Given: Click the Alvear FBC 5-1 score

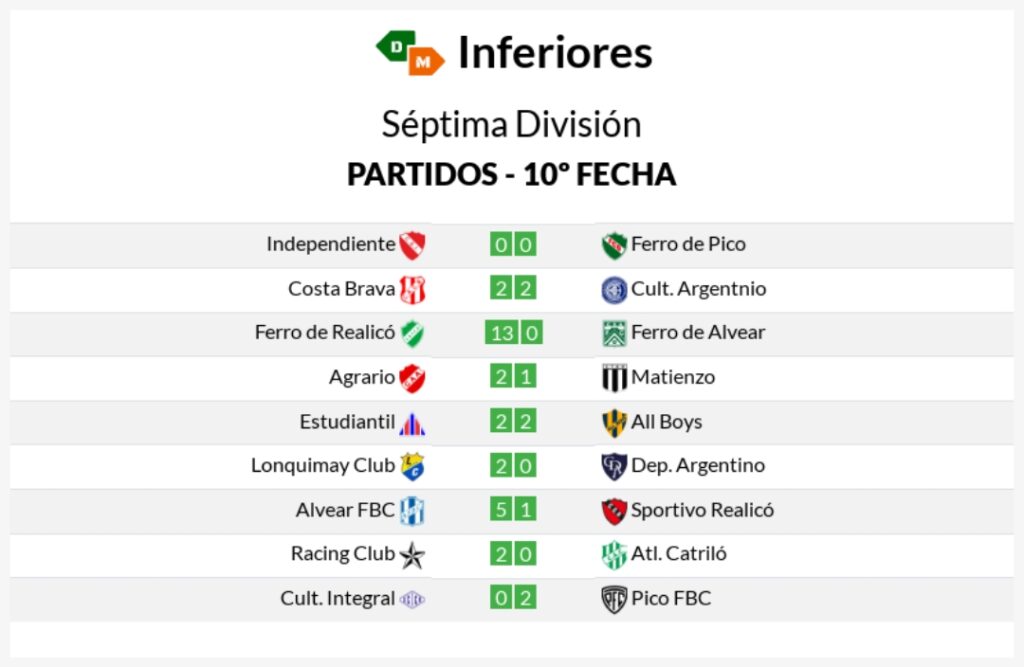Looking at the screenshot, I should (514, 510).
